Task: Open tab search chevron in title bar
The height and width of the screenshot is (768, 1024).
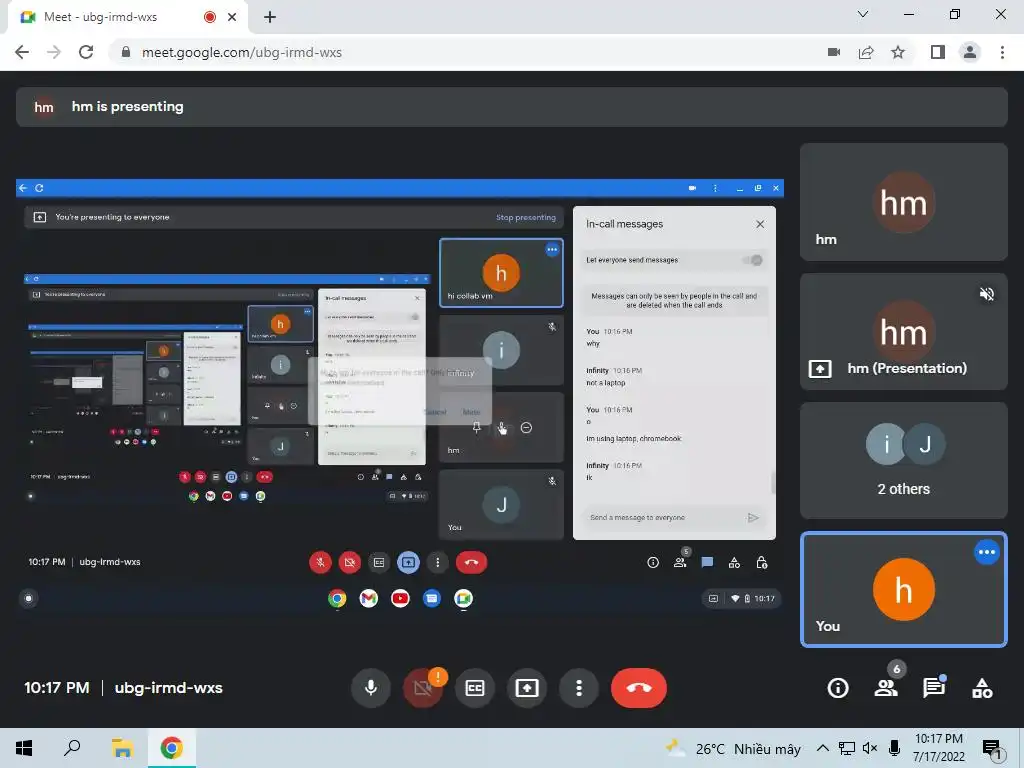Action: (863, 14)
